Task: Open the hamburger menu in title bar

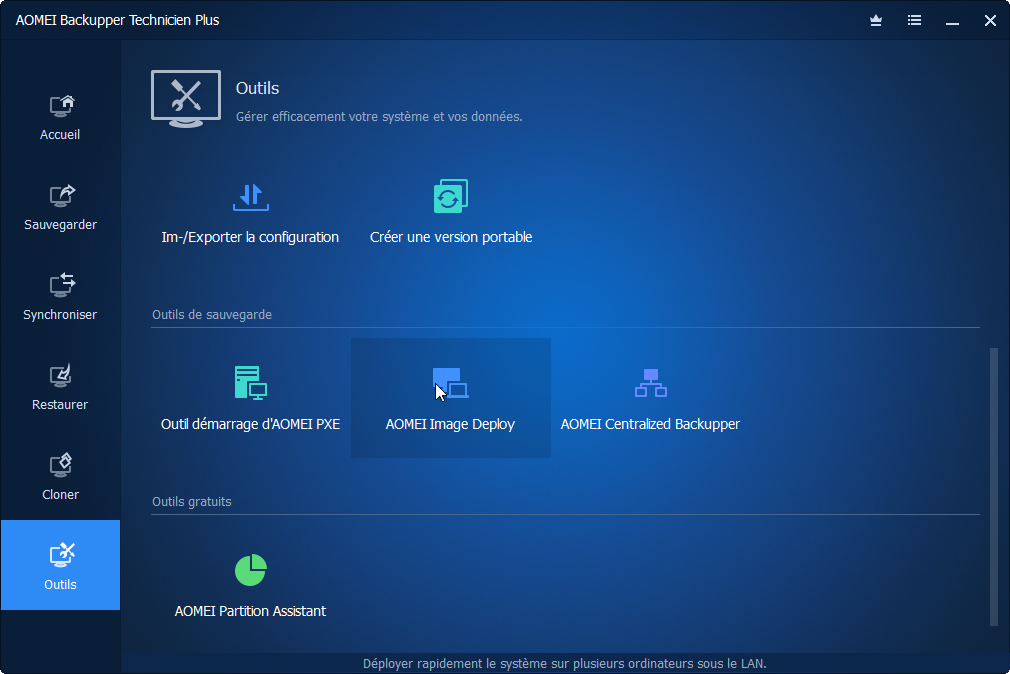Action: [914, 21]
